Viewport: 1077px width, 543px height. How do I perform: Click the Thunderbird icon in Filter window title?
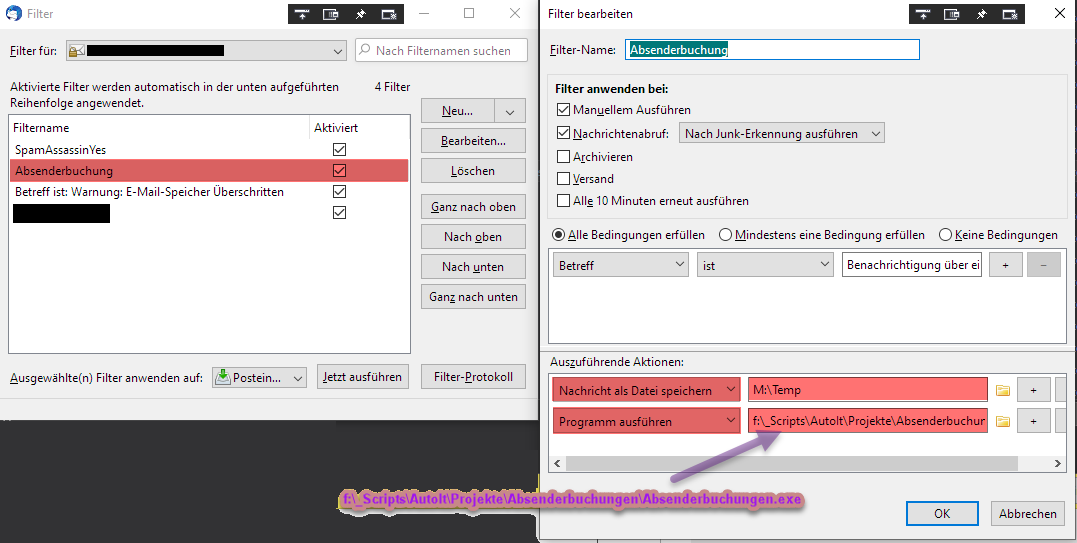tap(15, 14)
